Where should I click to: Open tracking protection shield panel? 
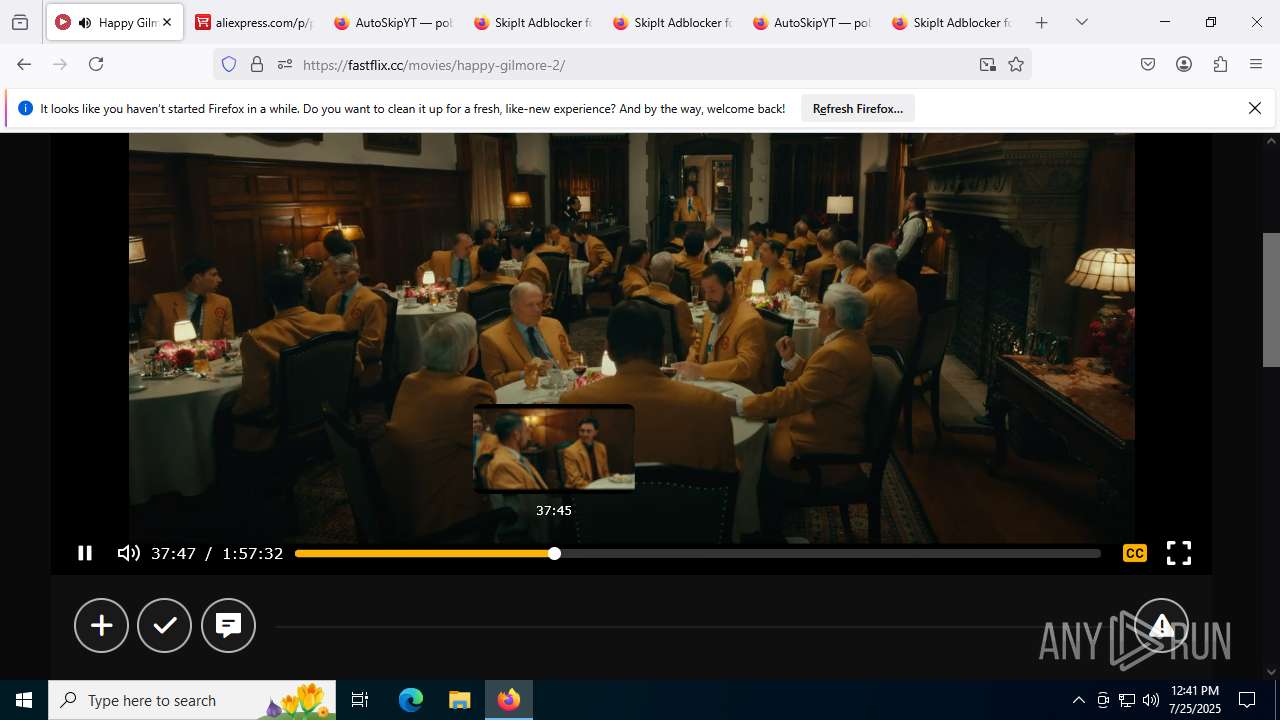point(229,64)
